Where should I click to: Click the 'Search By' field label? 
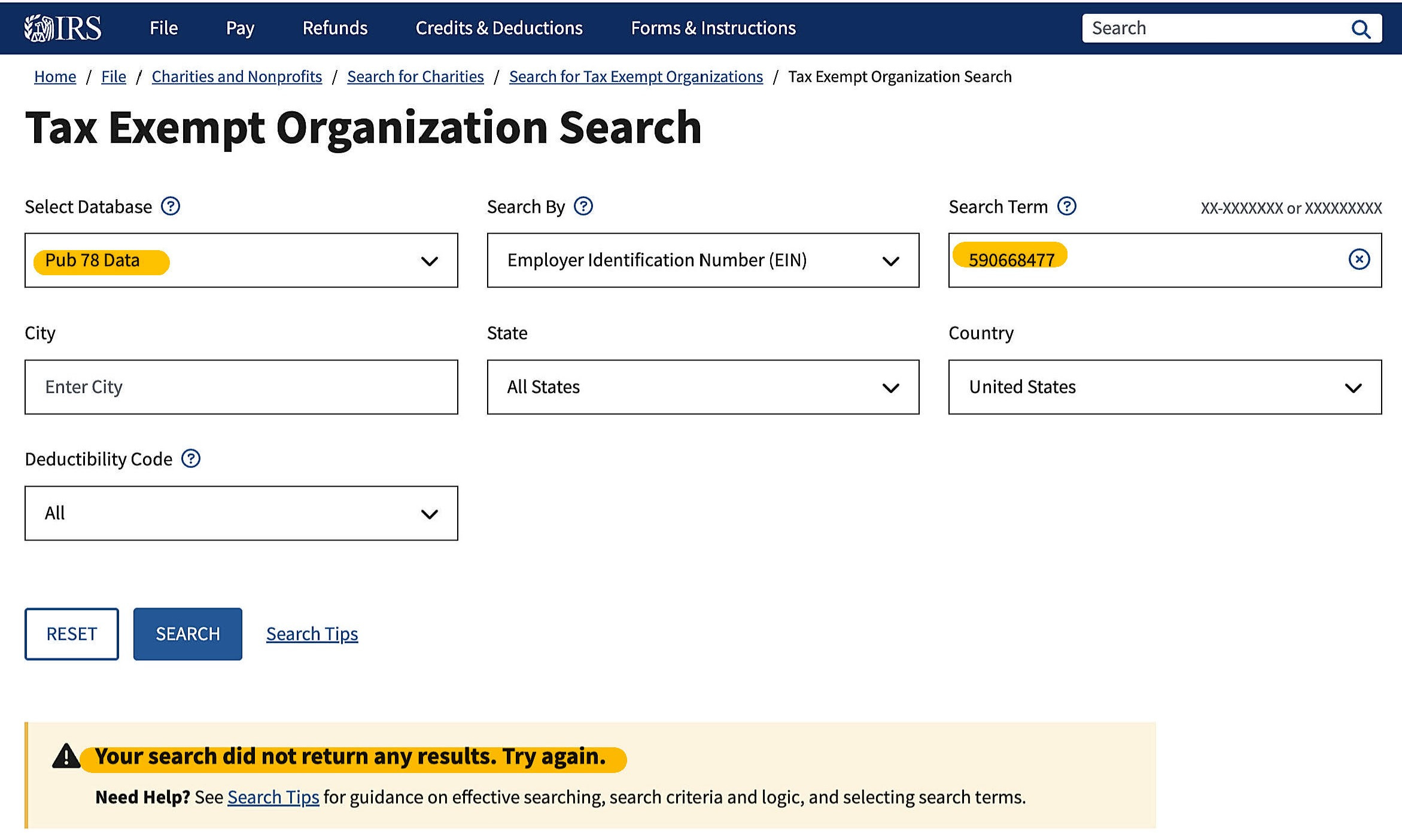coord(526,207)
